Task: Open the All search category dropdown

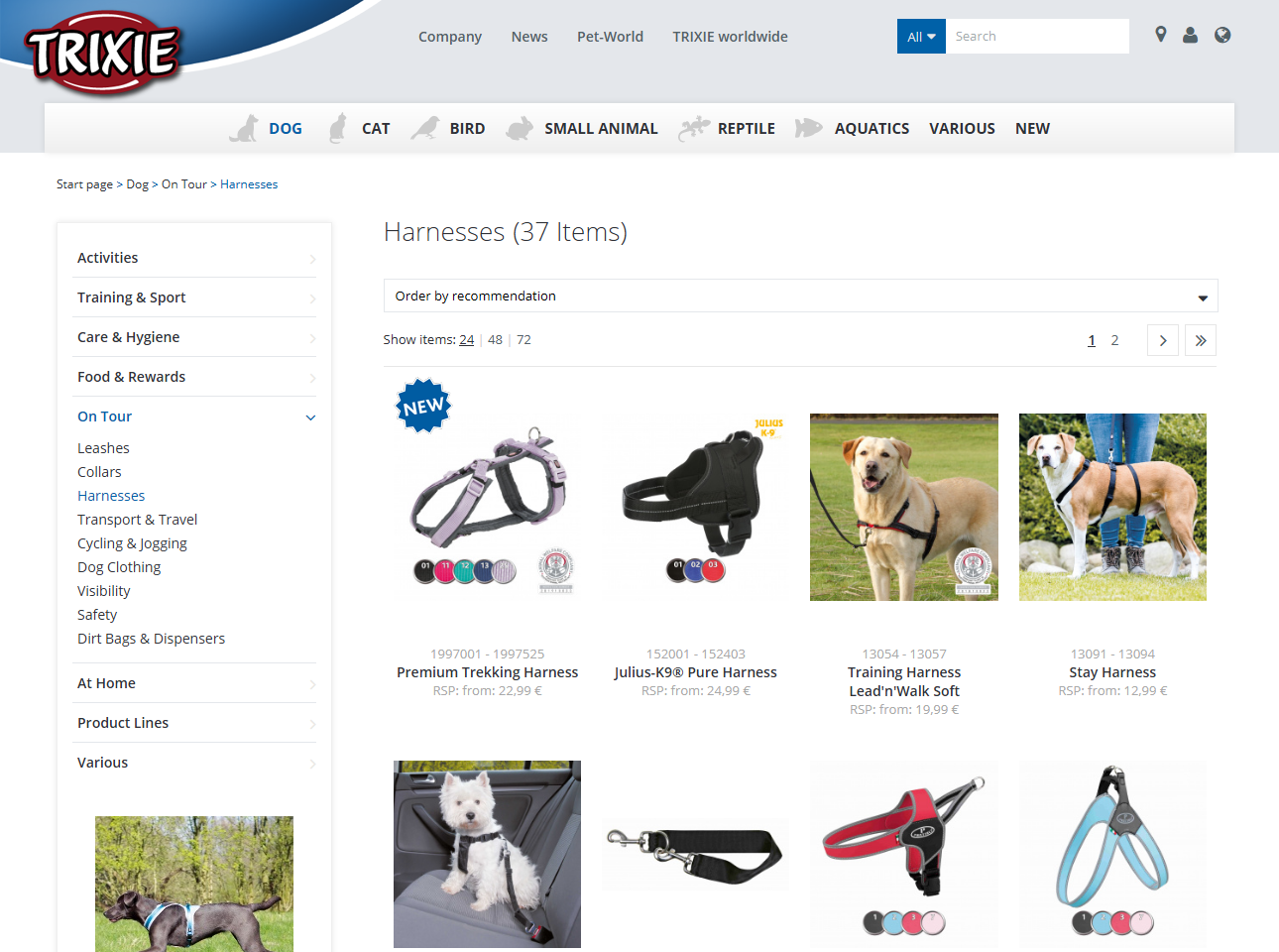Action: click(921, 37)
